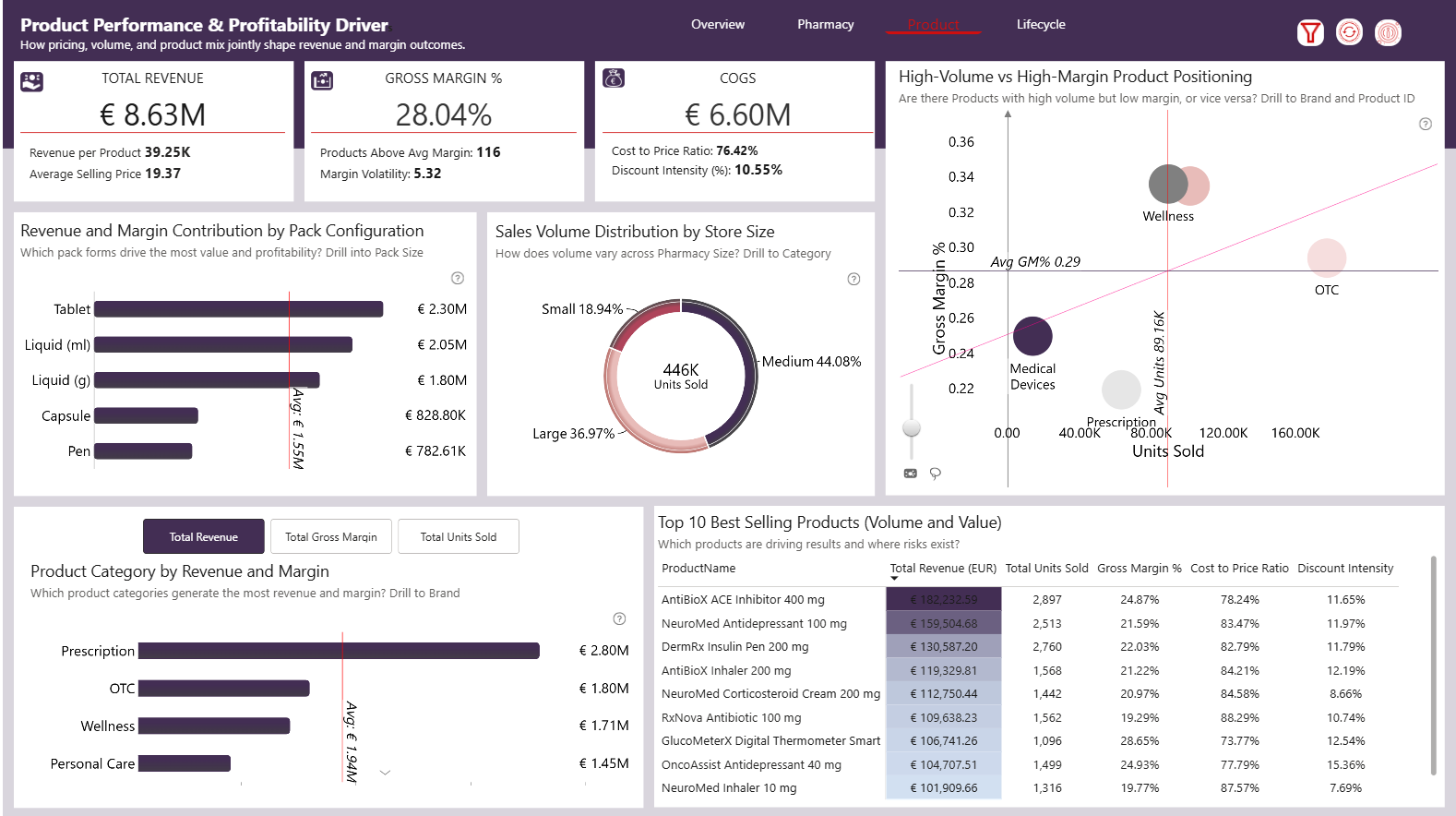Click the focus frame icon below scatter zoom slider

coord(911,474)
